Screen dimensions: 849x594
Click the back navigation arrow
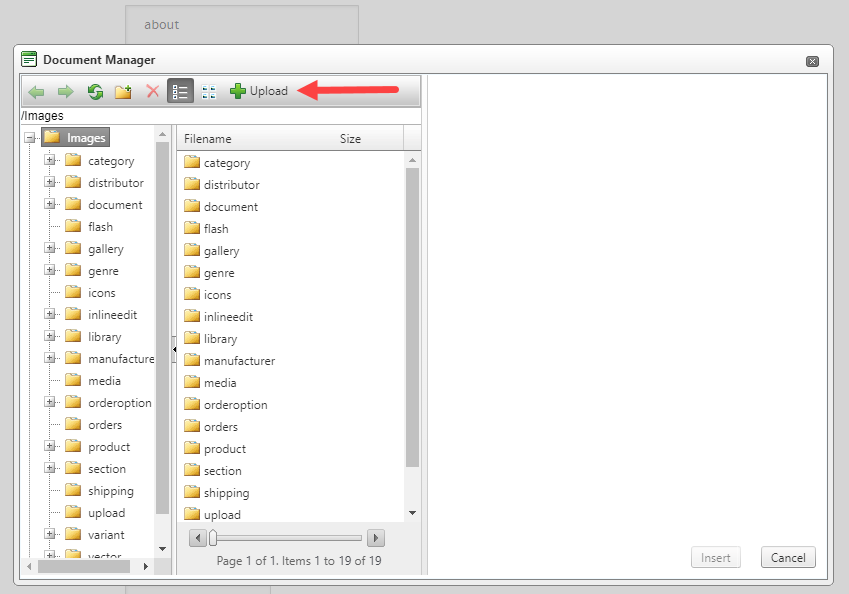tap(36, 91)
